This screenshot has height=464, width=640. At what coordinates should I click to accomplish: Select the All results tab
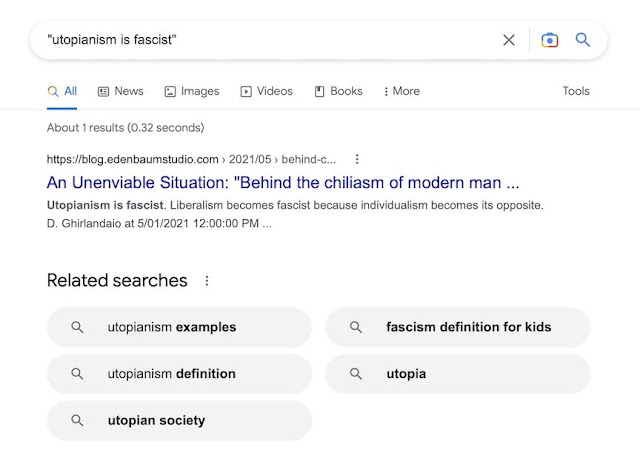62,91
